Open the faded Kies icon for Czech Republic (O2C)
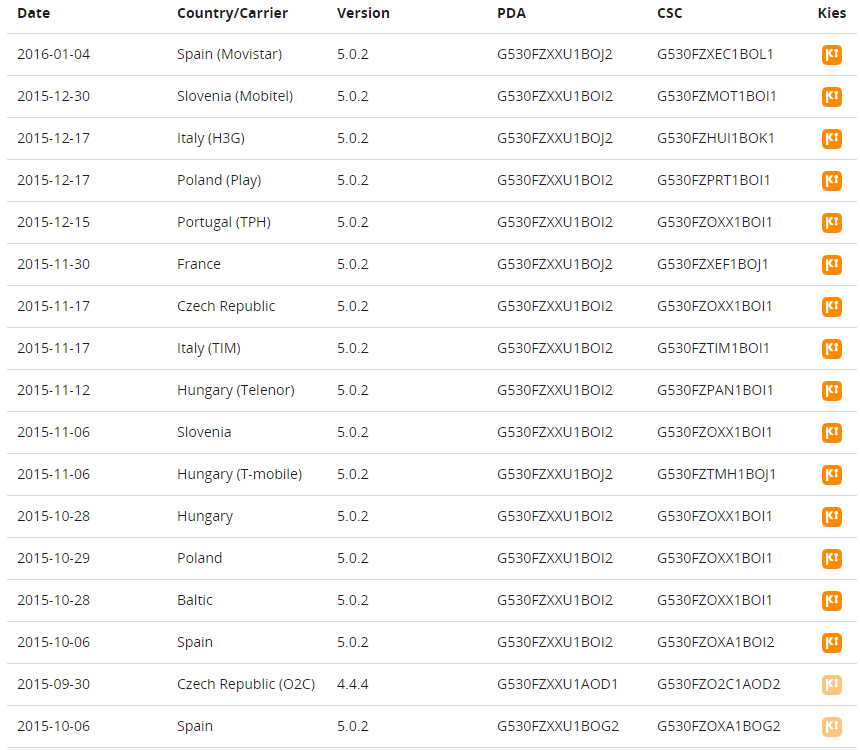 pyautogui.click(x=831, y=685)
